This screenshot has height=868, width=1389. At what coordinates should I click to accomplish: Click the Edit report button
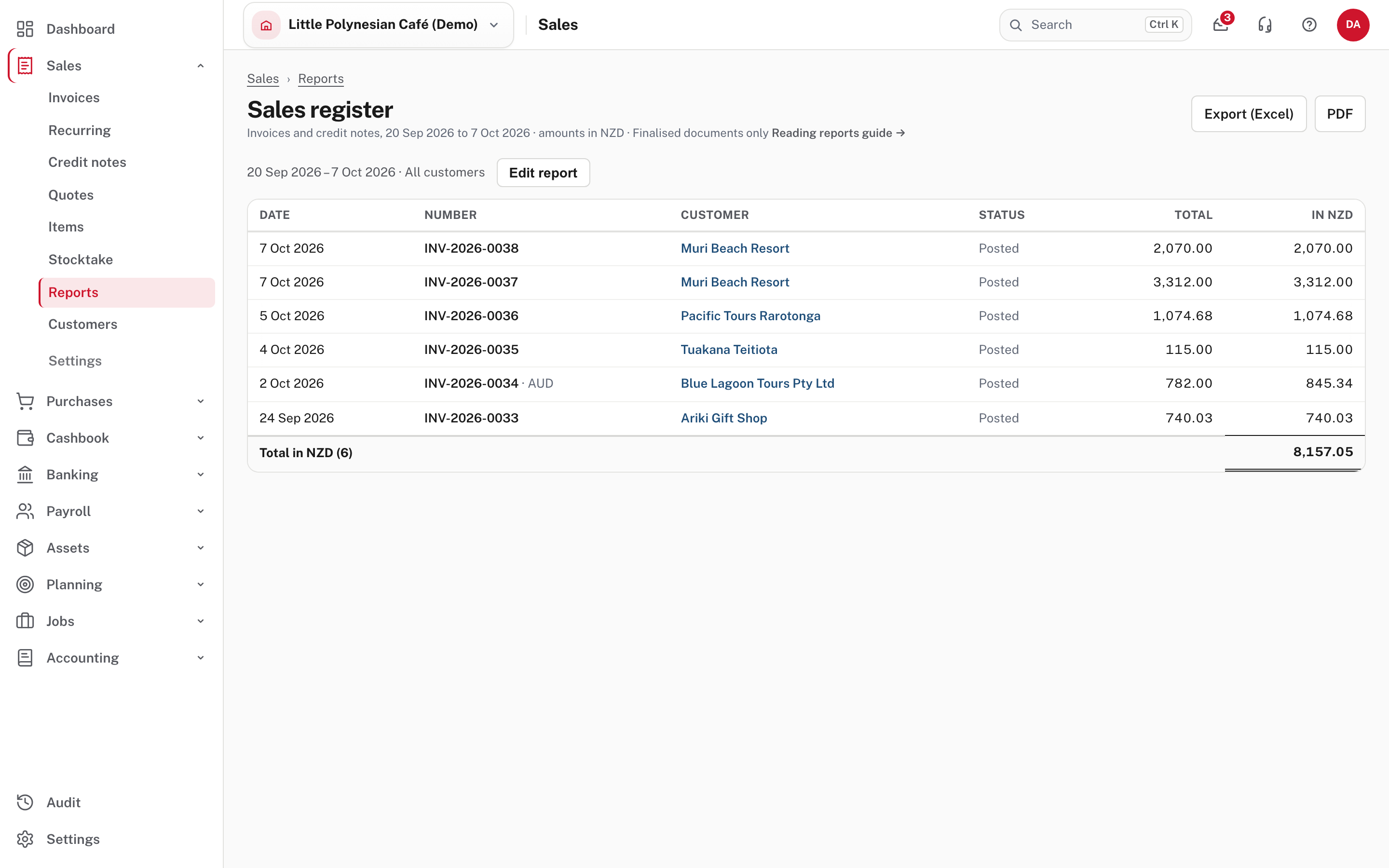tap(543, 173)
